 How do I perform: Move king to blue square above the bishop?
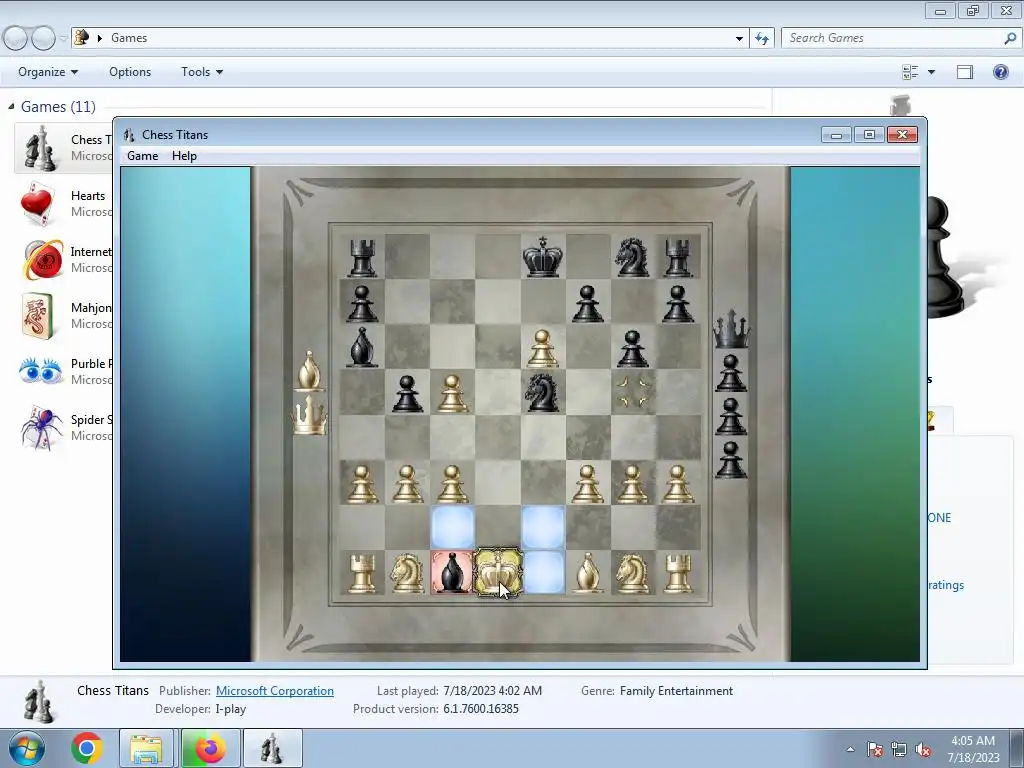(452, 527)
